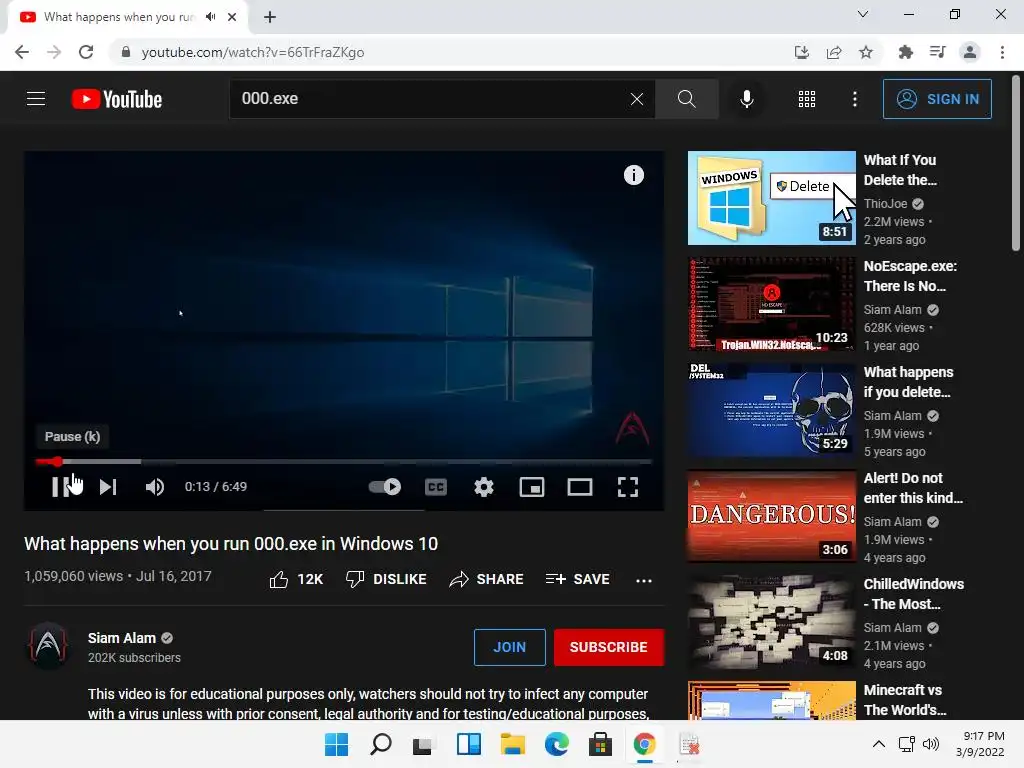Screen dimensions: 1024x768
Task: Select the 'What happens when you run' tab
Action: click(127, 17)
